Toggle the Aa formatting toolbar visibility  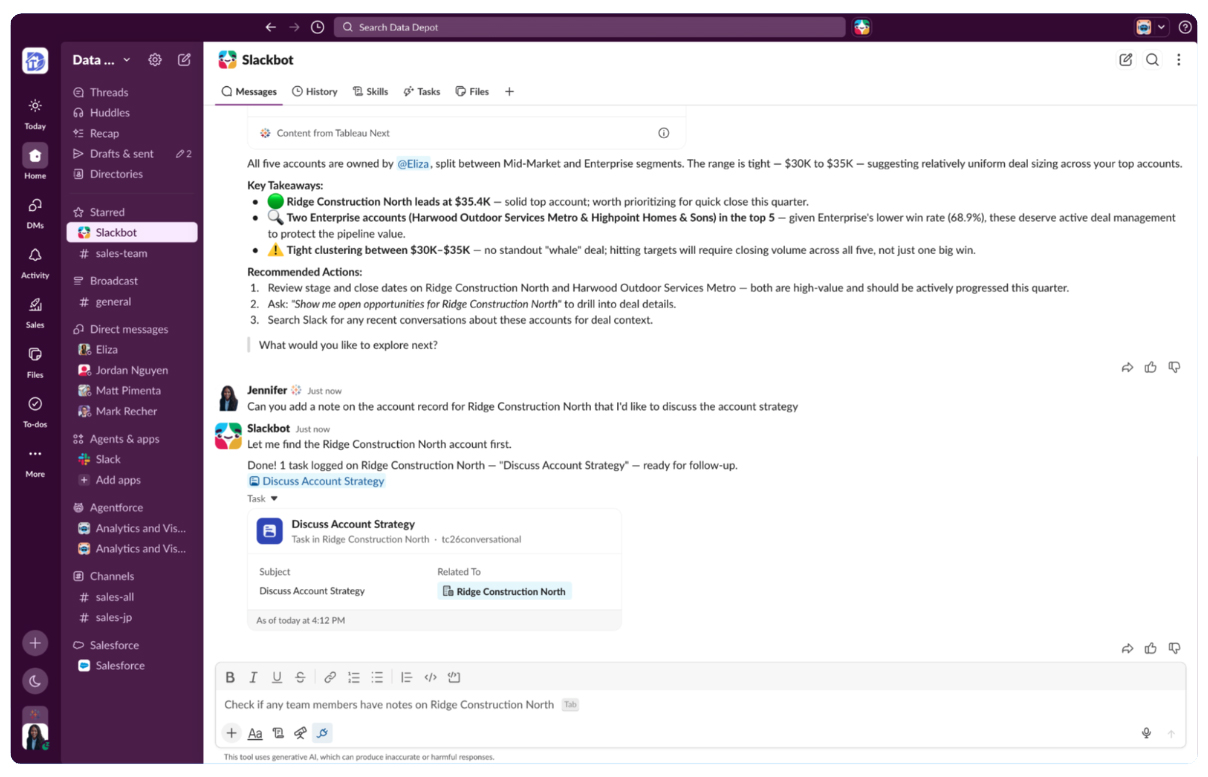click(x=255, y=733)
